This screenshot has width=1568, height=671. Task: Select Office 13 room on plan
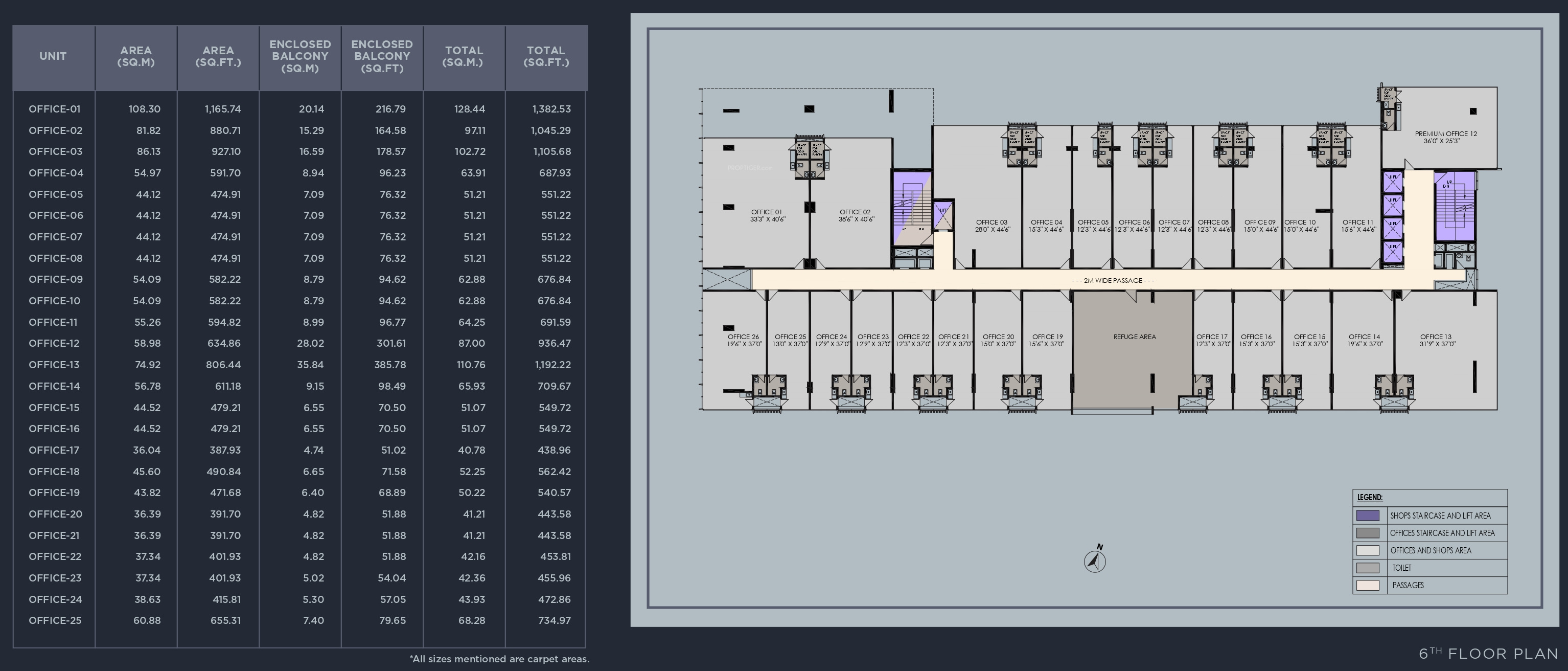pos(1436,340)
